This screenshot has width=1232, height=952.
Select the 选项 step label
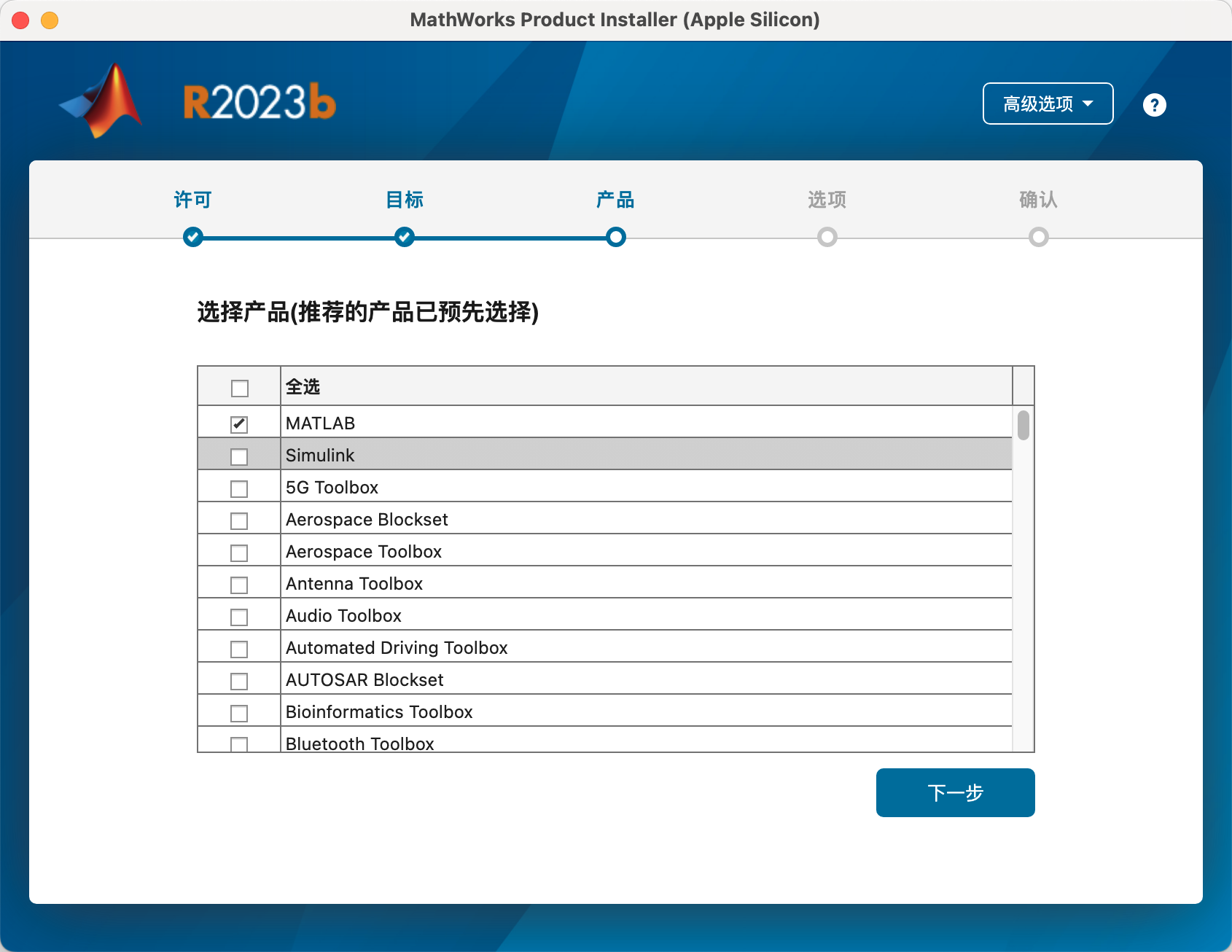pos(827,199)
